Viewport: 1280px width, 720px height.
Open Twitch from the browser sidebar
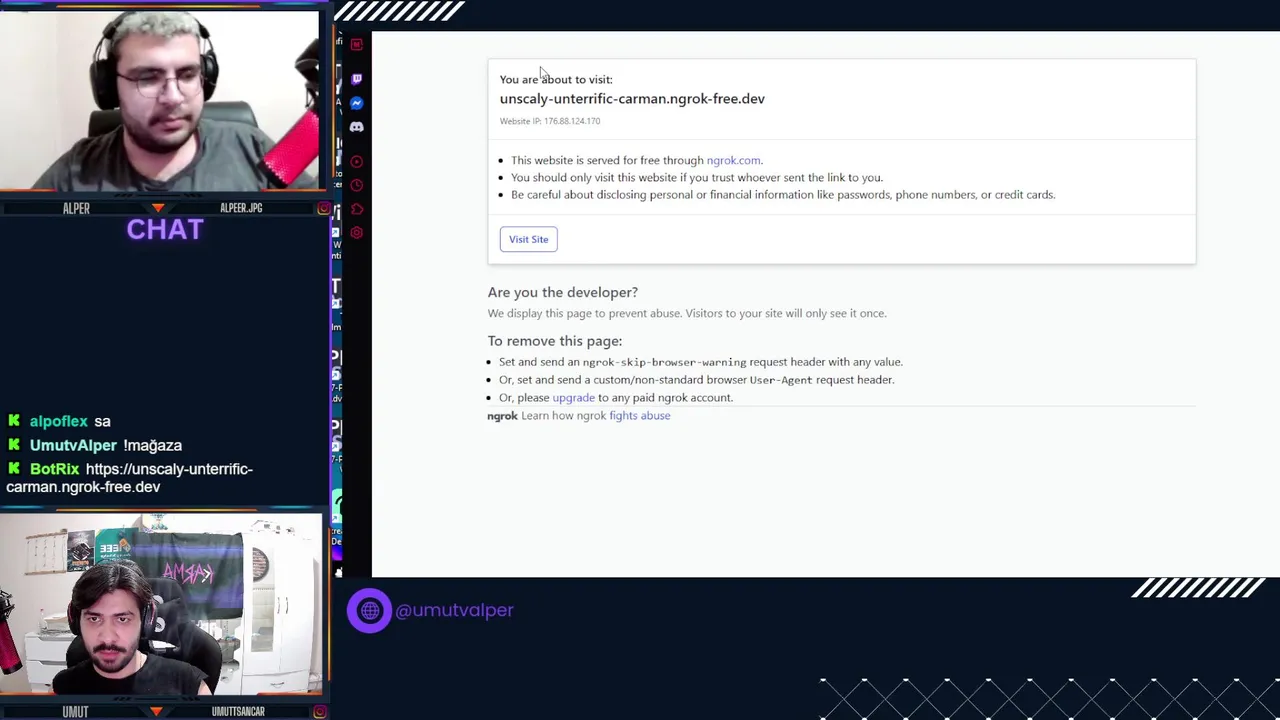pyautogui.click(x=356, y=79)
